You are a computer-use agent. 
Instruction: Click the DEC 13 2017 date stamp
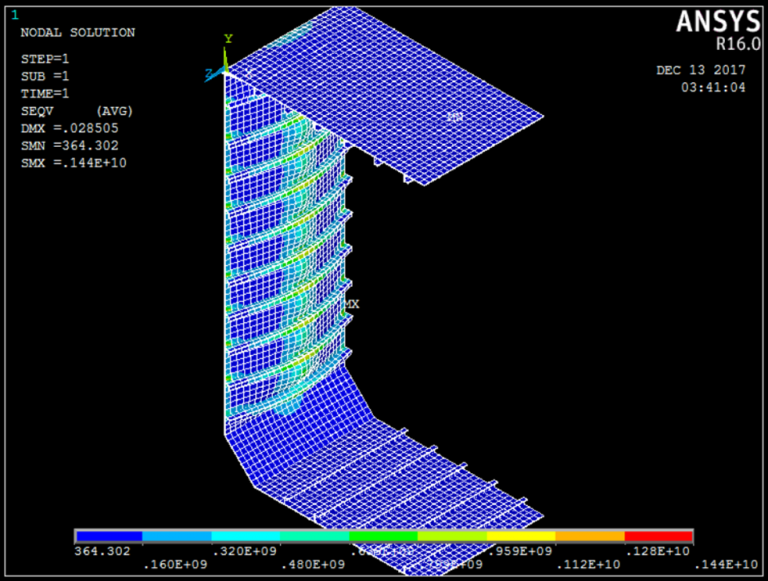pos(701,71)
